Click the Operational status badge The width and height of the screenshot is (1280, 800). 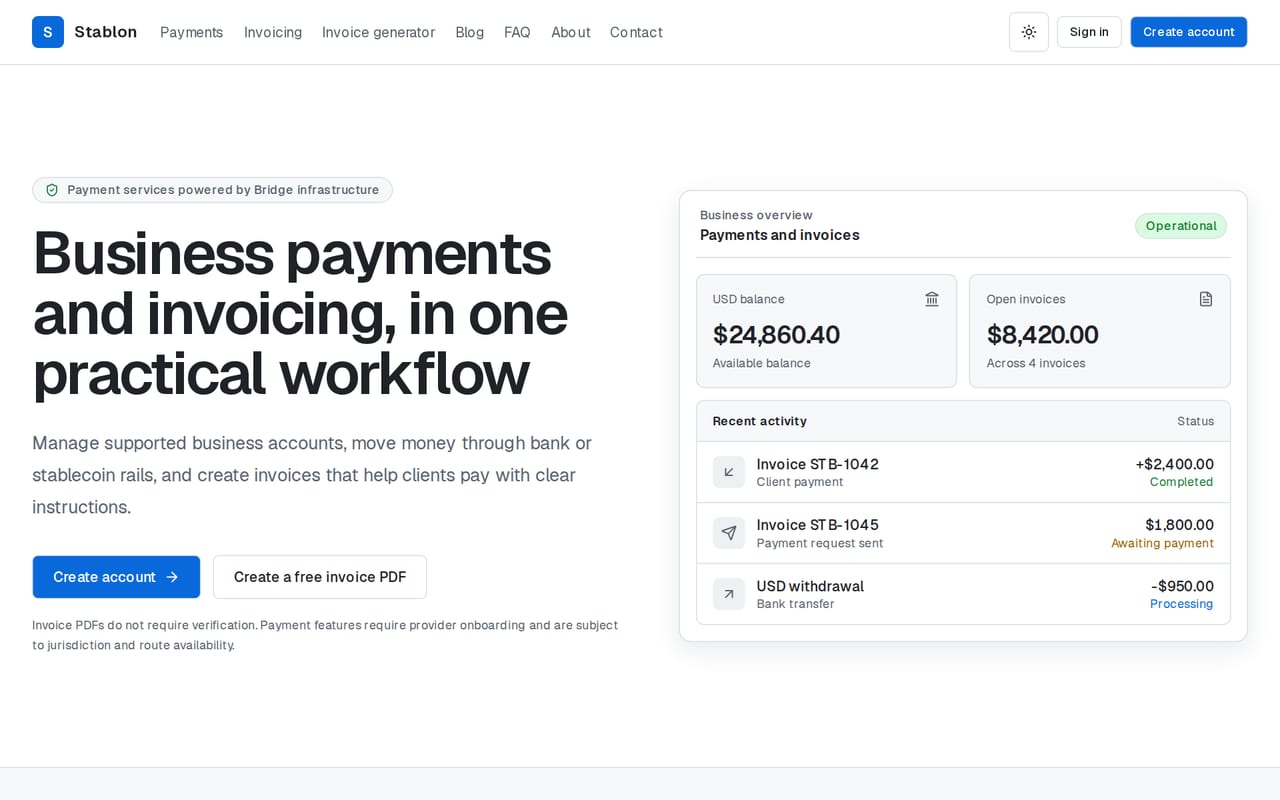click(x=1181, y=226)
